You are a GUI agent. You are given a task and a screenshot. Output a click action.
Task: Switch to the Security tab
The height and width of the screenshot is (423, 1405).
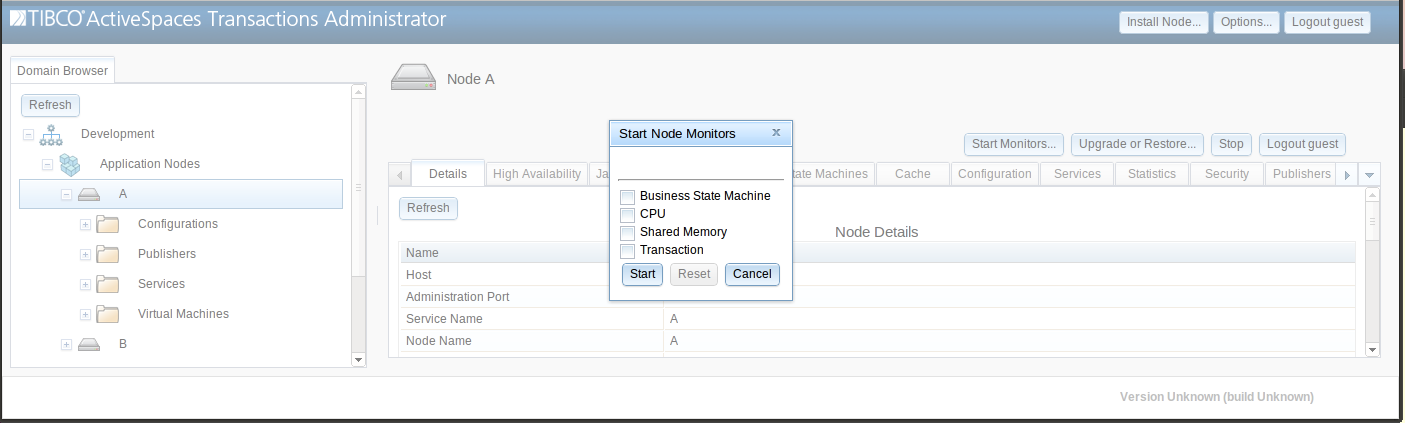tap(1227, 174)
